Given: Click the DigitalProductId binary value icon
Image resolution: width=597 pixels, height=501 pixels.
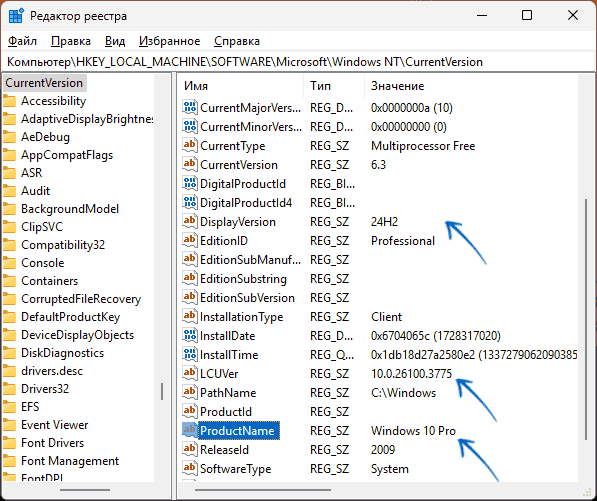Looking at the screenshot, I should click(190, 184).
